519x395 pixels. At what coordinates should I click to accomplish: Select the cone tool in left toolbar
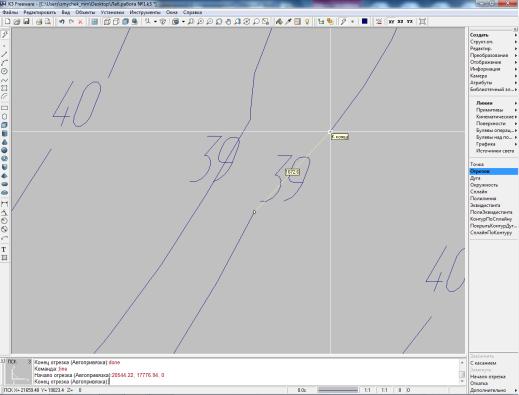click(4, 142)
